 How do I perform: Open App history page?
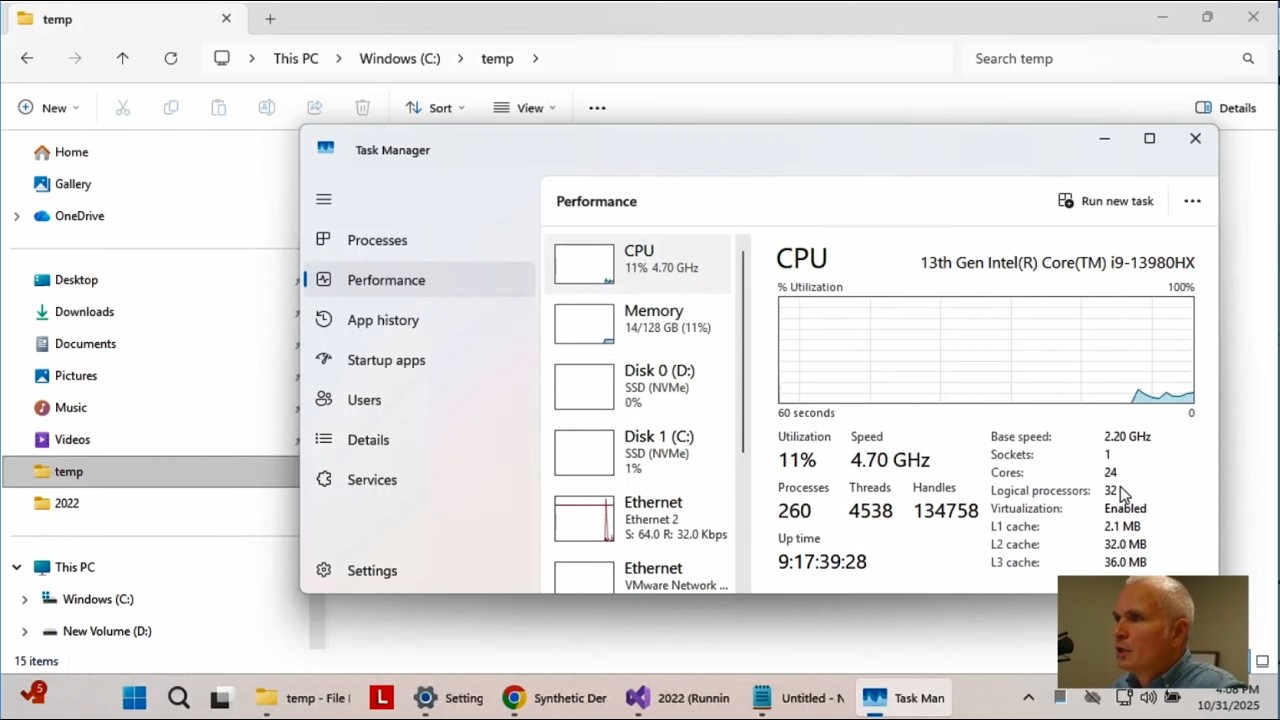click(x=419, y=320)
